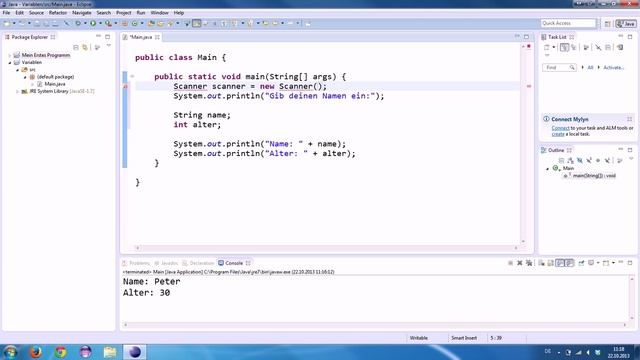The image size is (640, 360).
Task: Toggle Show Console on Standard Out change
Action: tap(560, 263)
